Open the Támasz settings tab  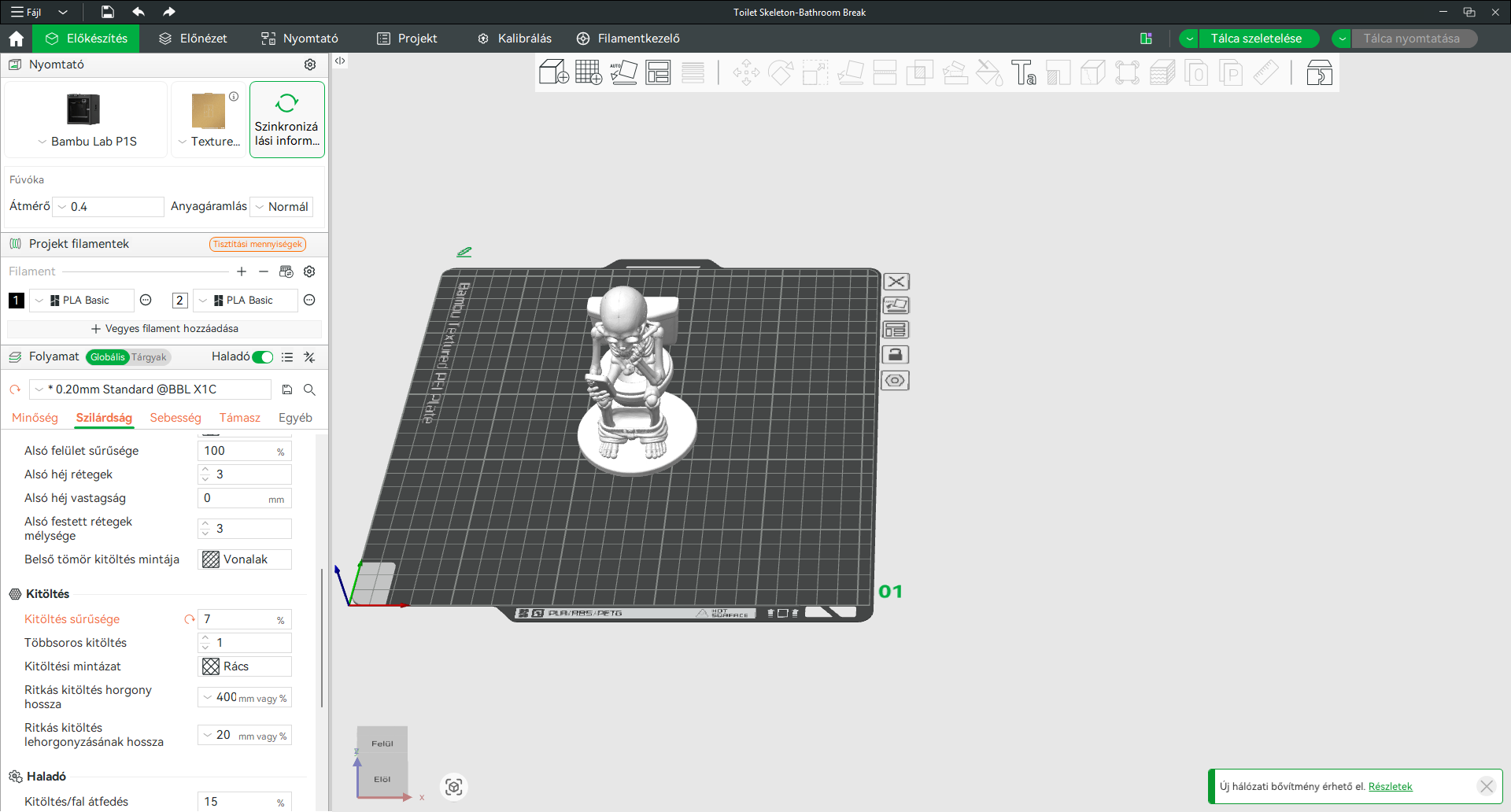[x=240, y=418]
